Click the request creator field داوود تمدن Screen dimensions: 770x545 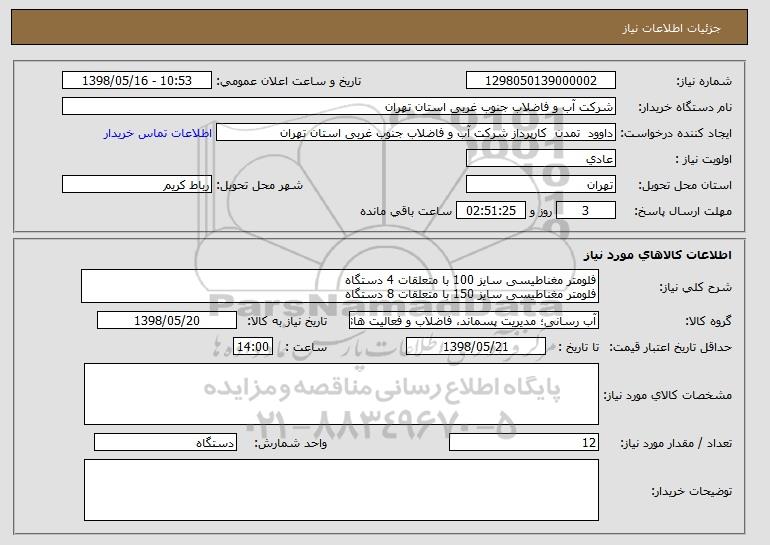[x=416, y=133]
